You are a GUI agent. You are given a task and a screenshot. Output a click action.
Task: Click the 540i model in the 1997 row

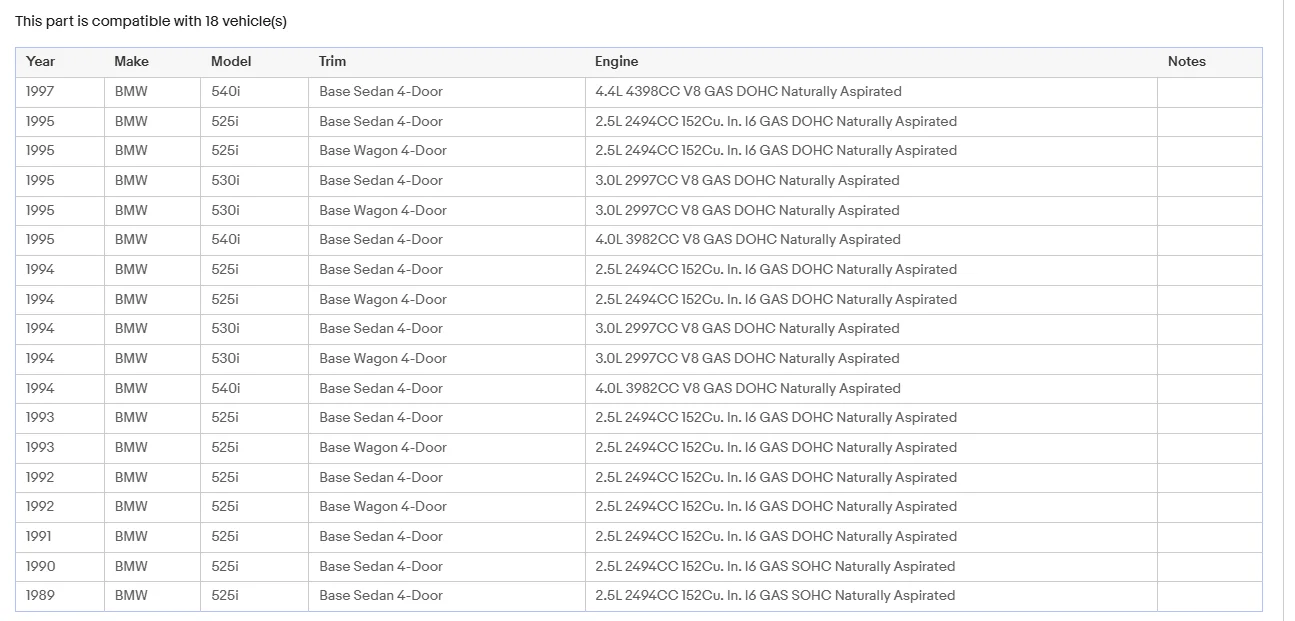coord(226,92)
